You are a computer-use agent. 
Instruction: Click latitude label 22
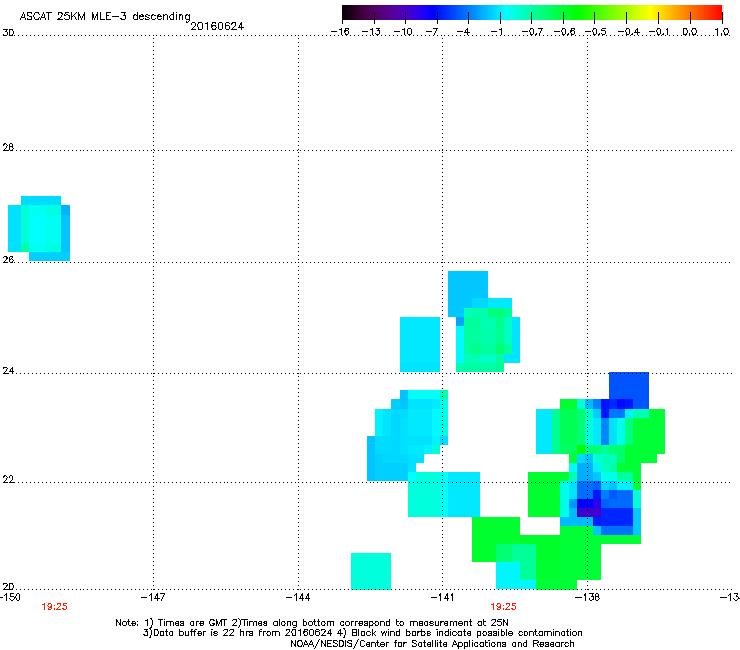point(8,480)
